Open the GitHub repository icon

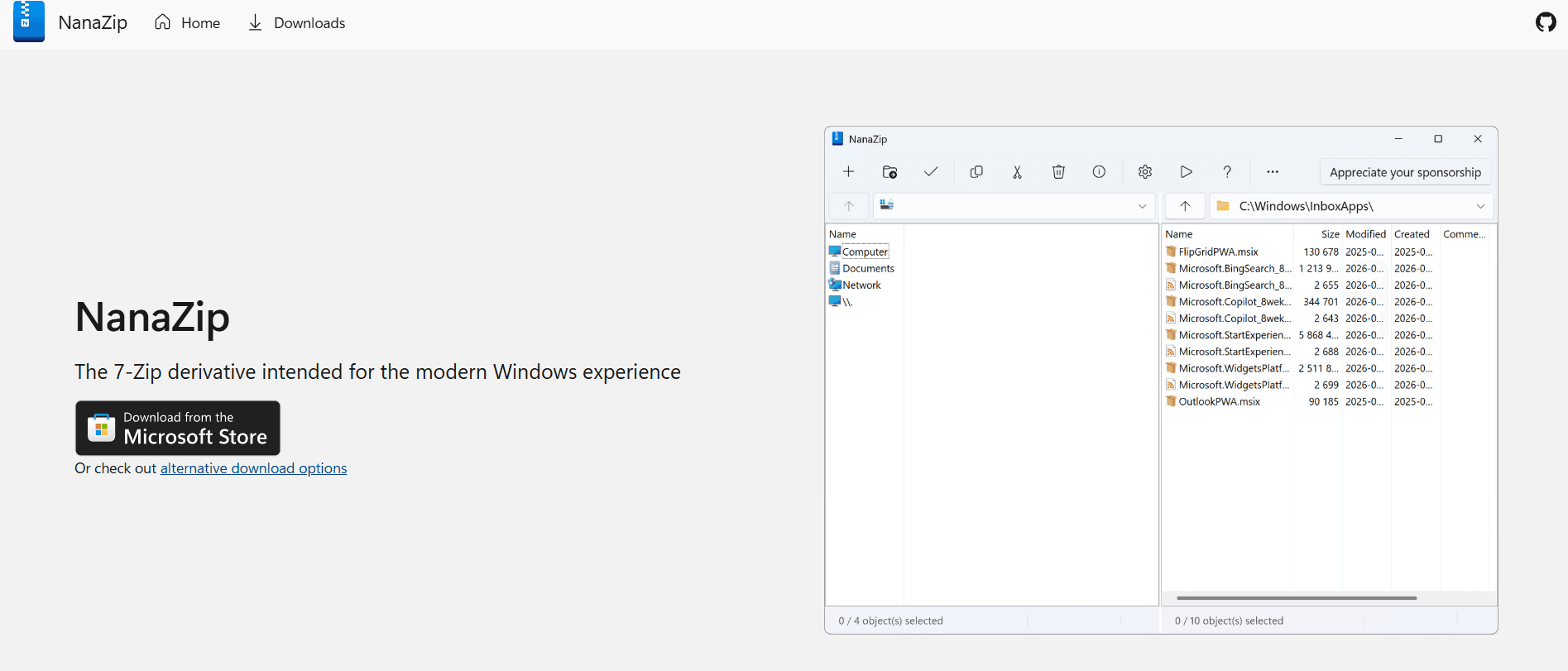[x=1545, y=22]
